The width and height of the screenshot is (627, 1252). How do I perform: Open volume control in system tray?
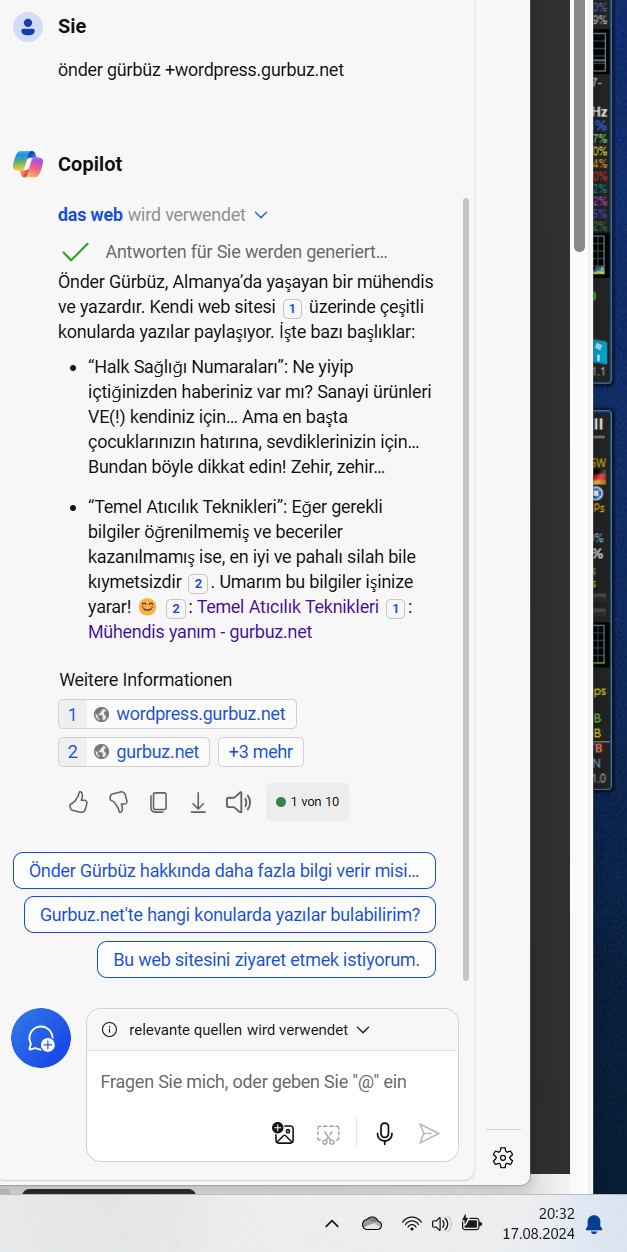(440, 1223)
